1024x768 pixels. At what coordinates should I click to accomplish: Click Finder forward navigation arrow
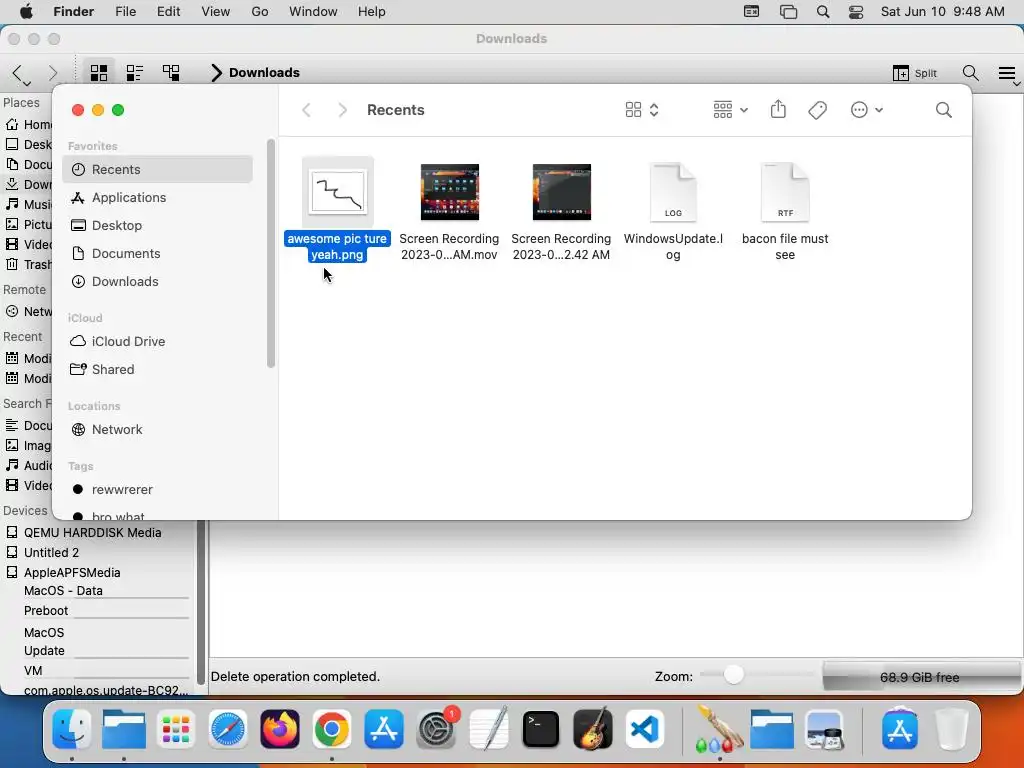(x=342, y=110)
